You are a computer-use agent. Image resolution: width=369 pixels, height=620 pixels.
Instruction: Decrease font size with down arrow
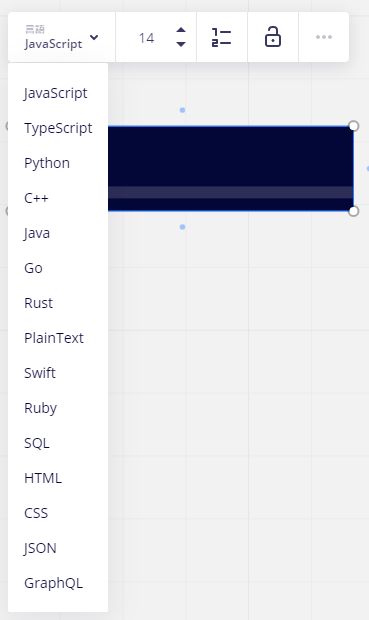point(181,44)
